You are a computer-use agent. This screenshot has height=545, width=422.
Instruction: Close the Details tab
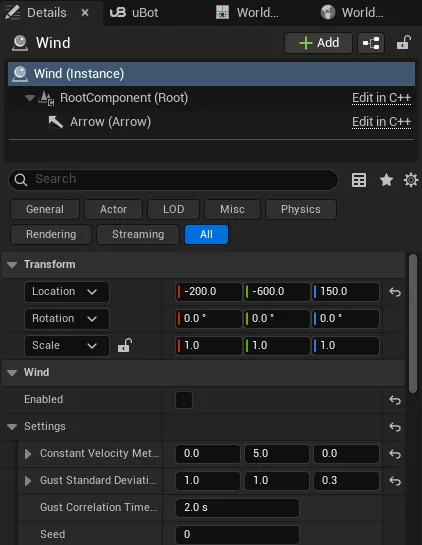tap(85, 13)
